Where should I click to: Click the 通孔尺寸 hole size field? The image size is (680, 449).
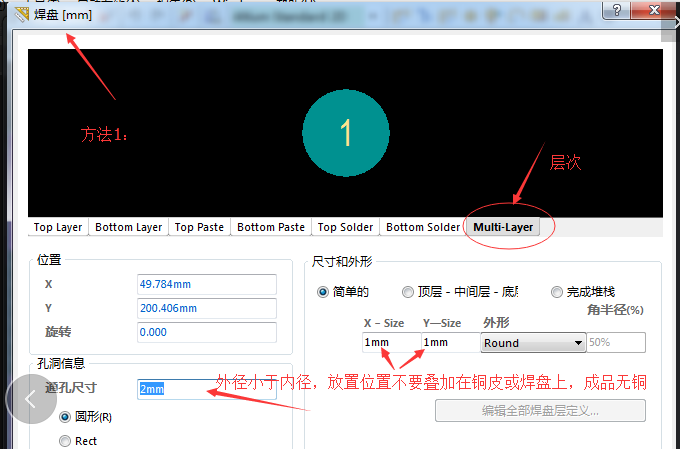pos(206,388)
